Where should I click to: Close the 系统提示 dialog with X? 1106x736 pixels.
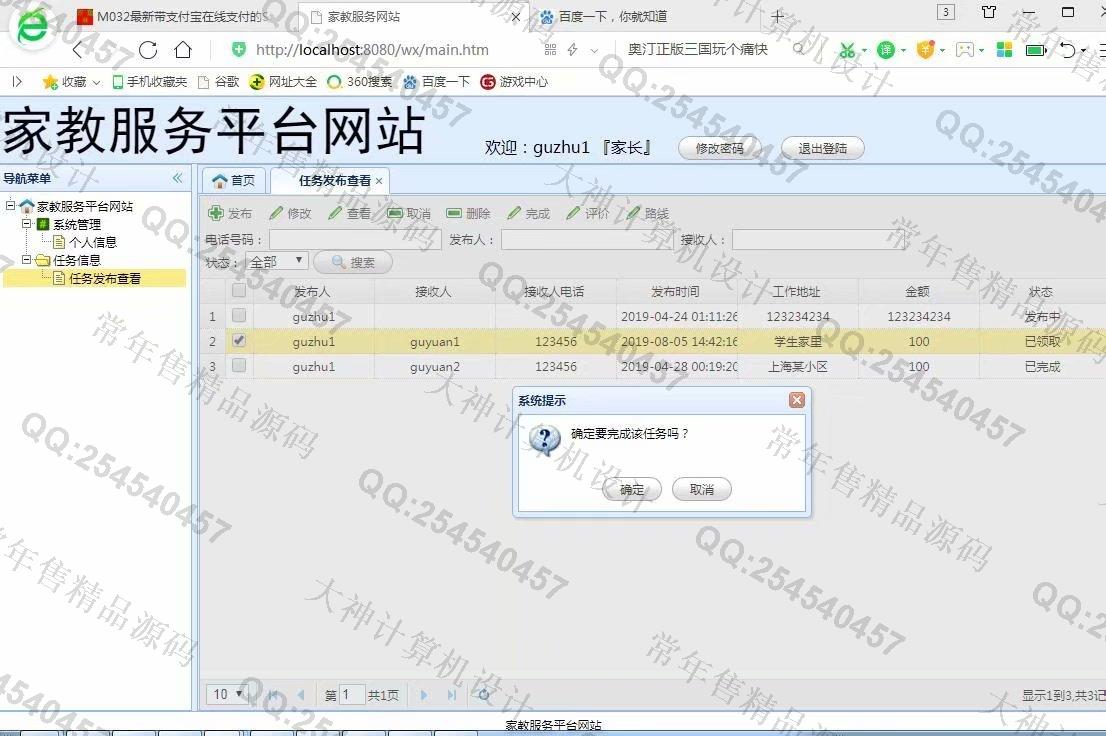(796, 400)
